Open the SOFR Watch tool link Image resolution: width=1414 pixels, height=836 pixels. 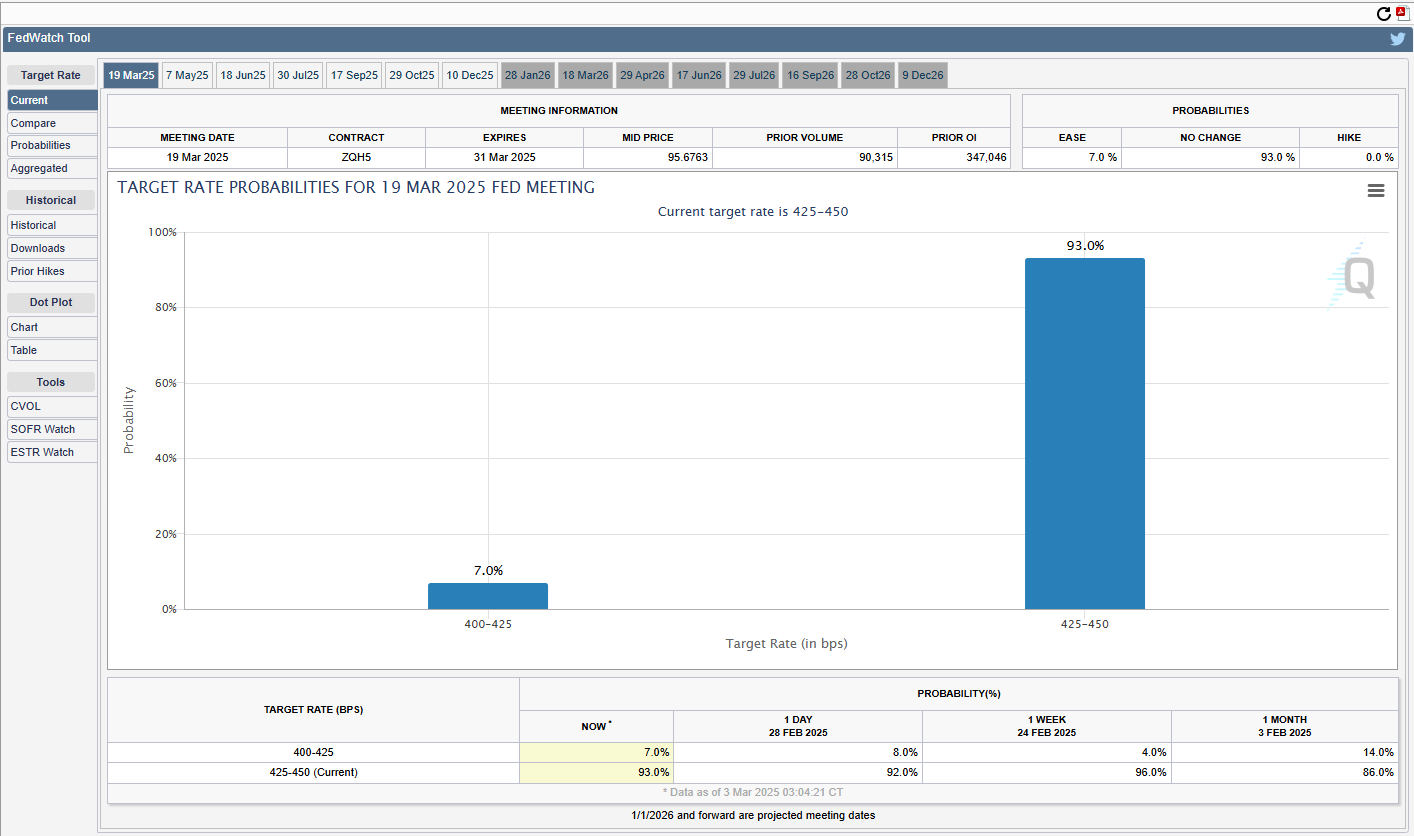52,429
